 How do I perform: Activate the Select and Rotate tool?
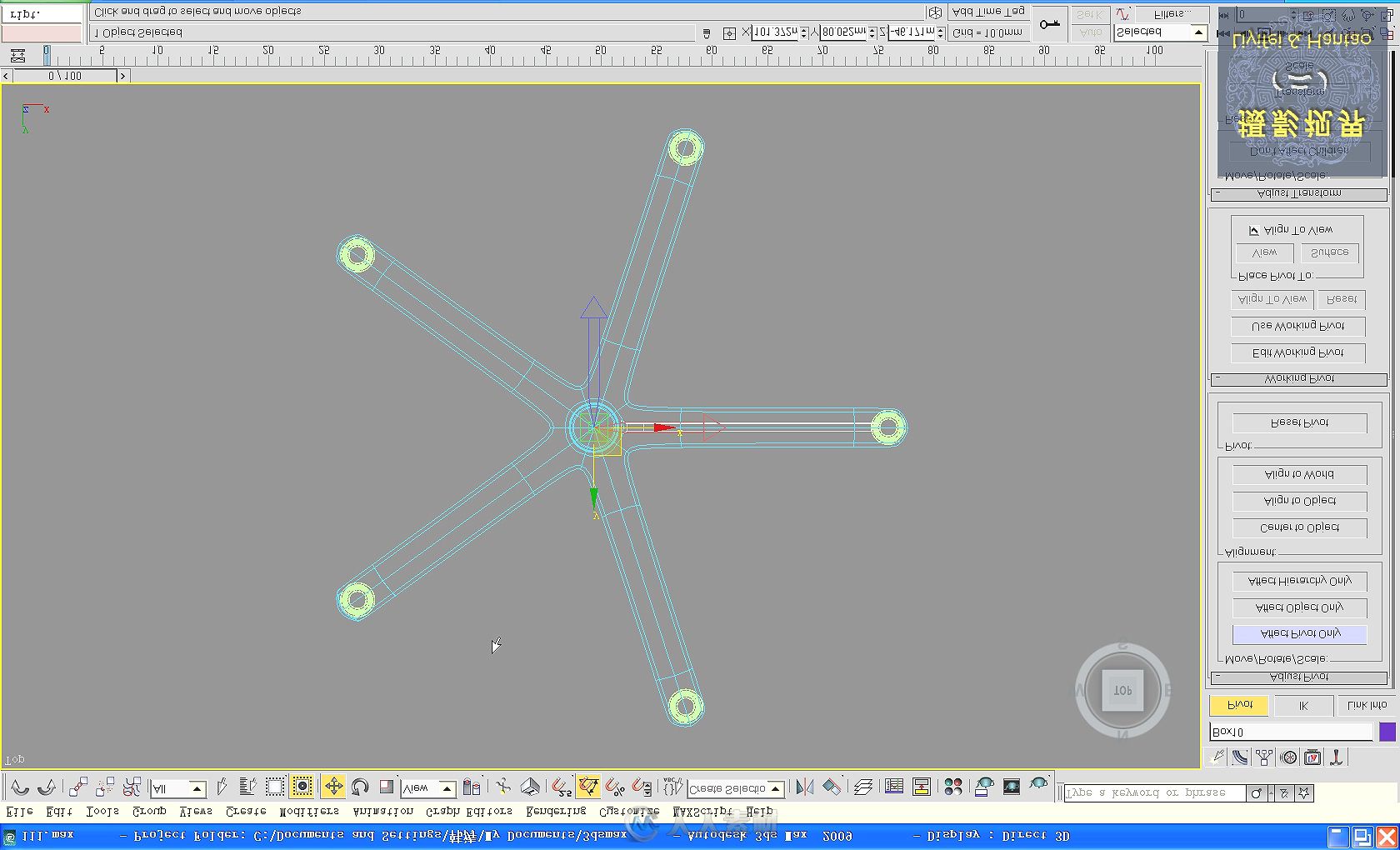pos(360,787)
